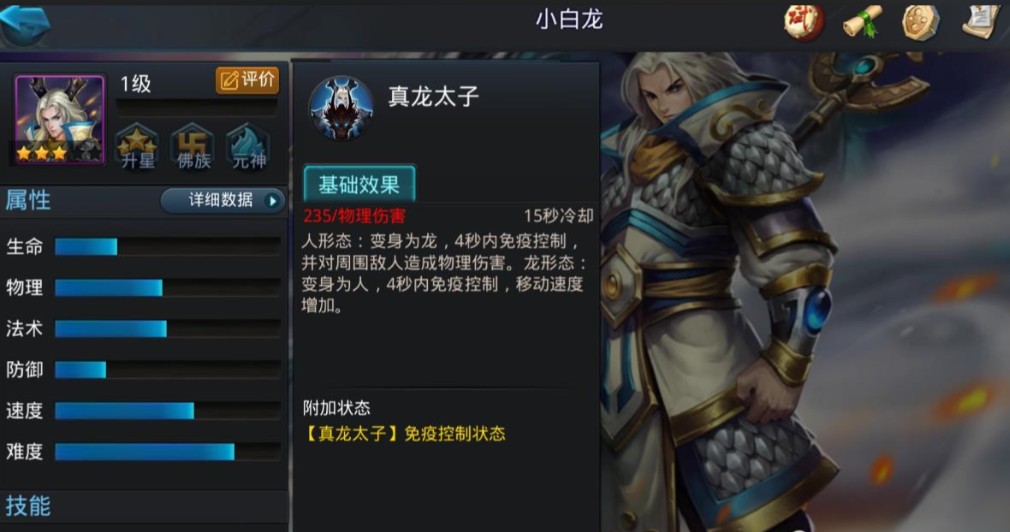Open the red 试 trial icon
1010x532 pixels.
[x=803, y=22]
